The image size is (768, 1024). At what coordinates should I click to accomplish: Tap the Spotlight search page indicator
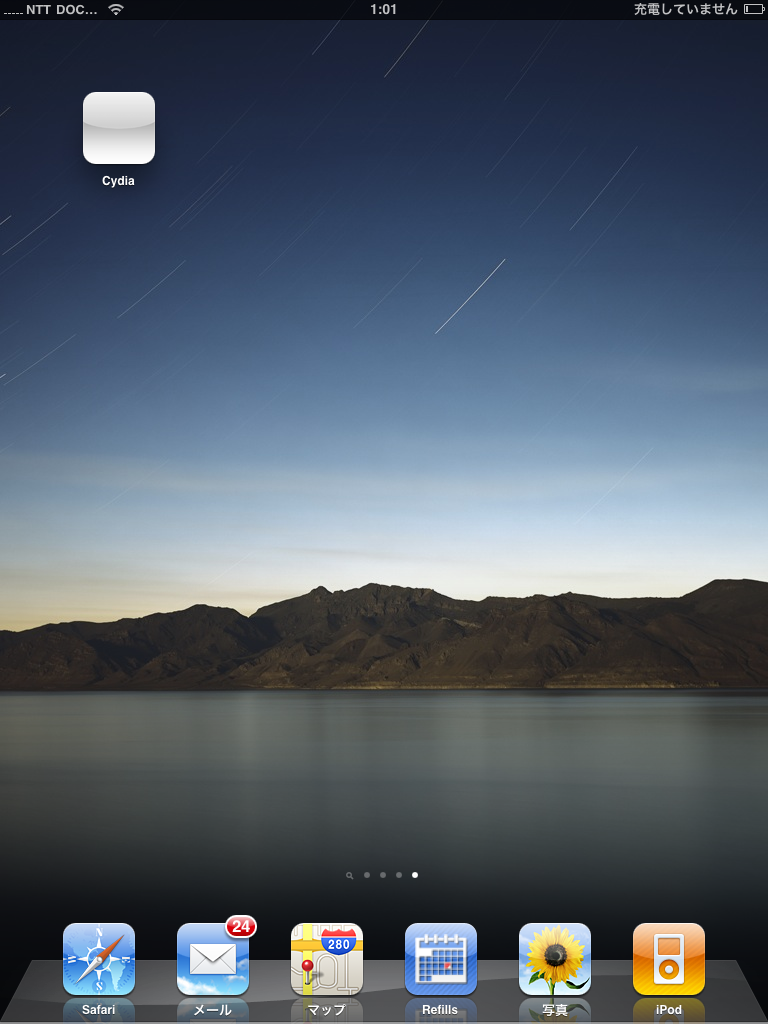(349, 875)
